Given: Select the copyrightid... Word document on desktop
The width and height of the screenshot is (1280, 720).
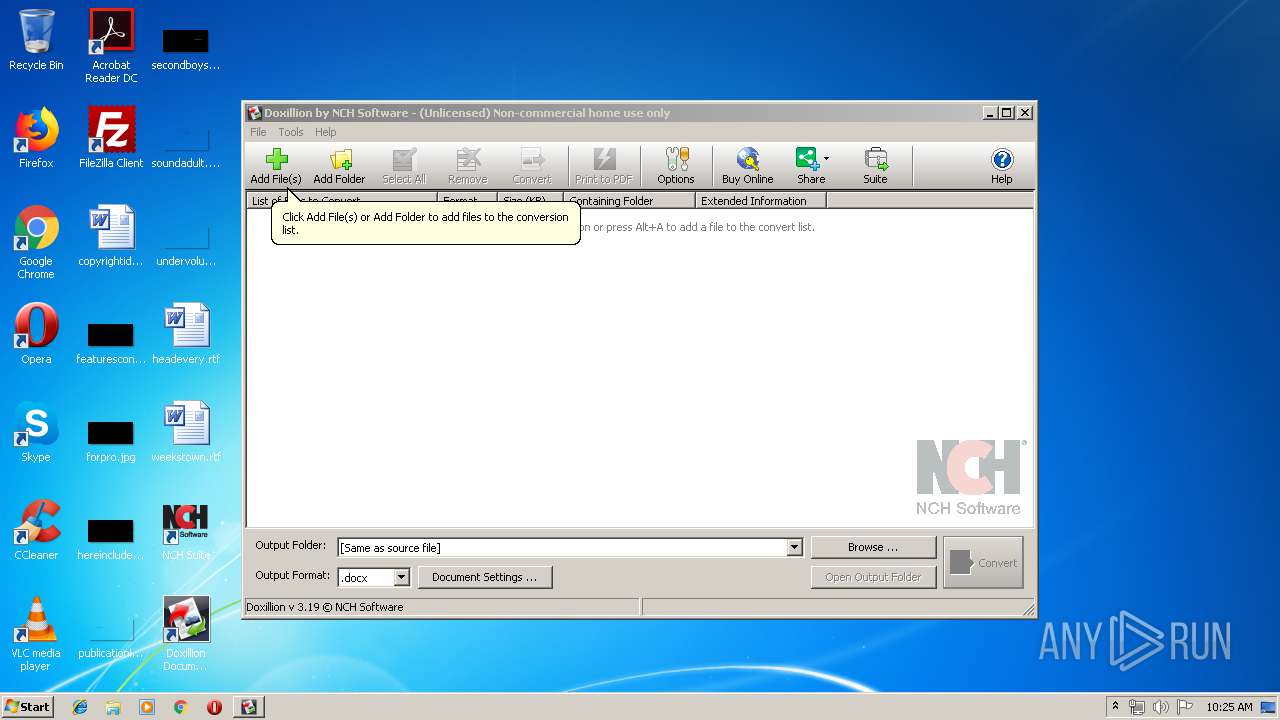Looking at the screenshot, I should click(x=111, y=237).
